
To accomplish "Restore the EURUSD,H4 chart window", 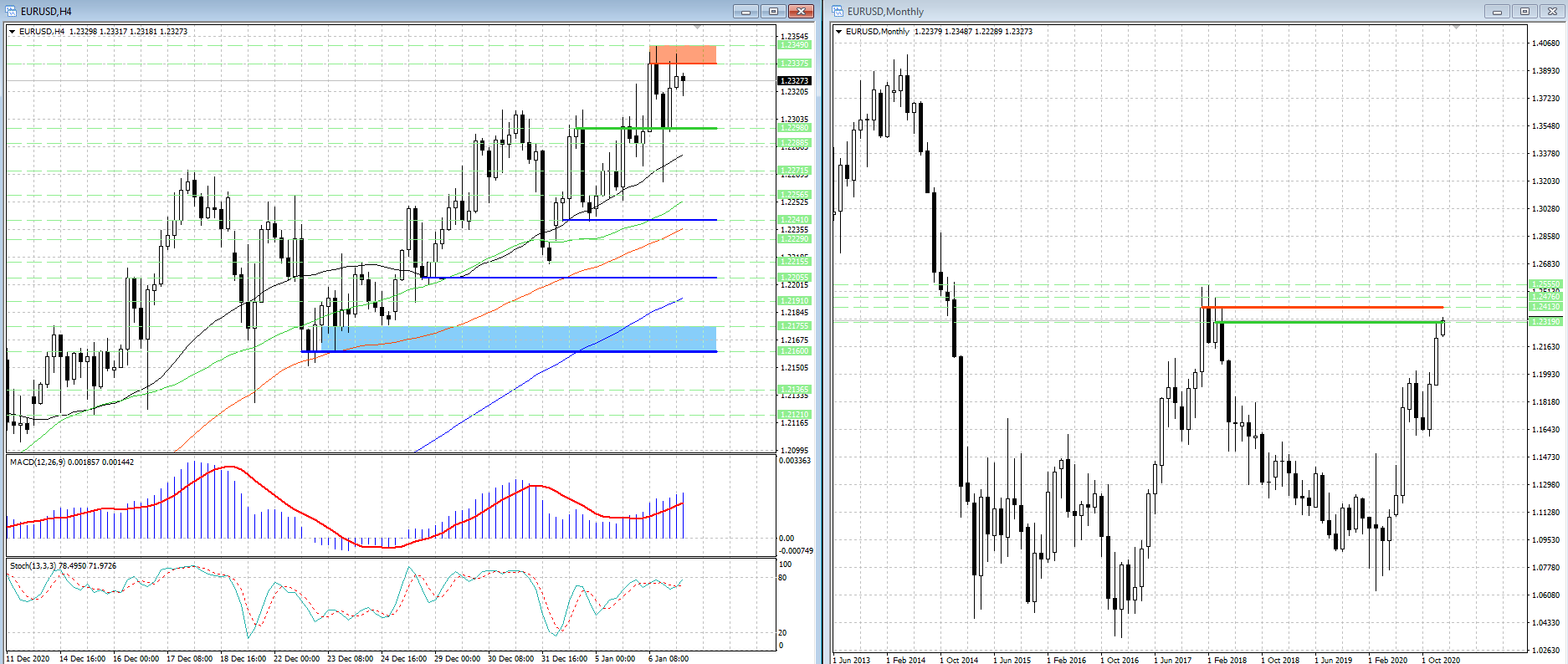I will click(773, 11).
